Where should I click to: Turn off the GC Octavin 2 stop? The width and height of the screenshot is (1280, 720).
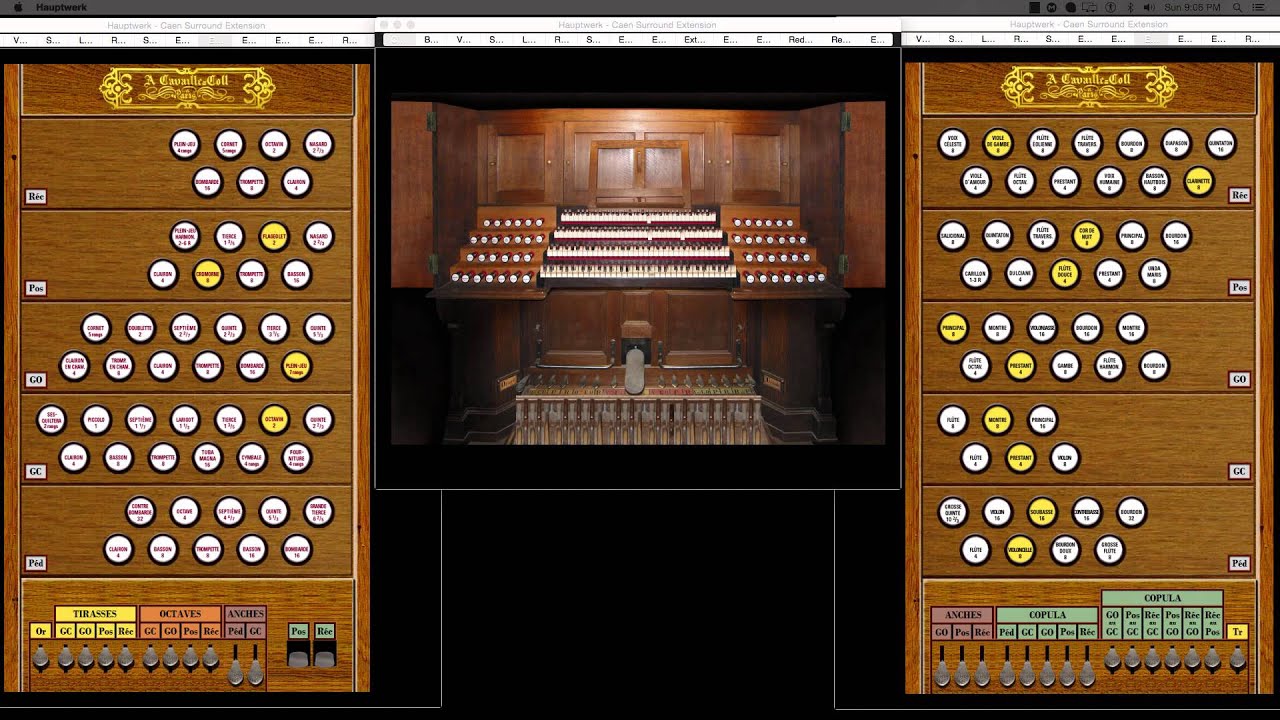[274, 421]
